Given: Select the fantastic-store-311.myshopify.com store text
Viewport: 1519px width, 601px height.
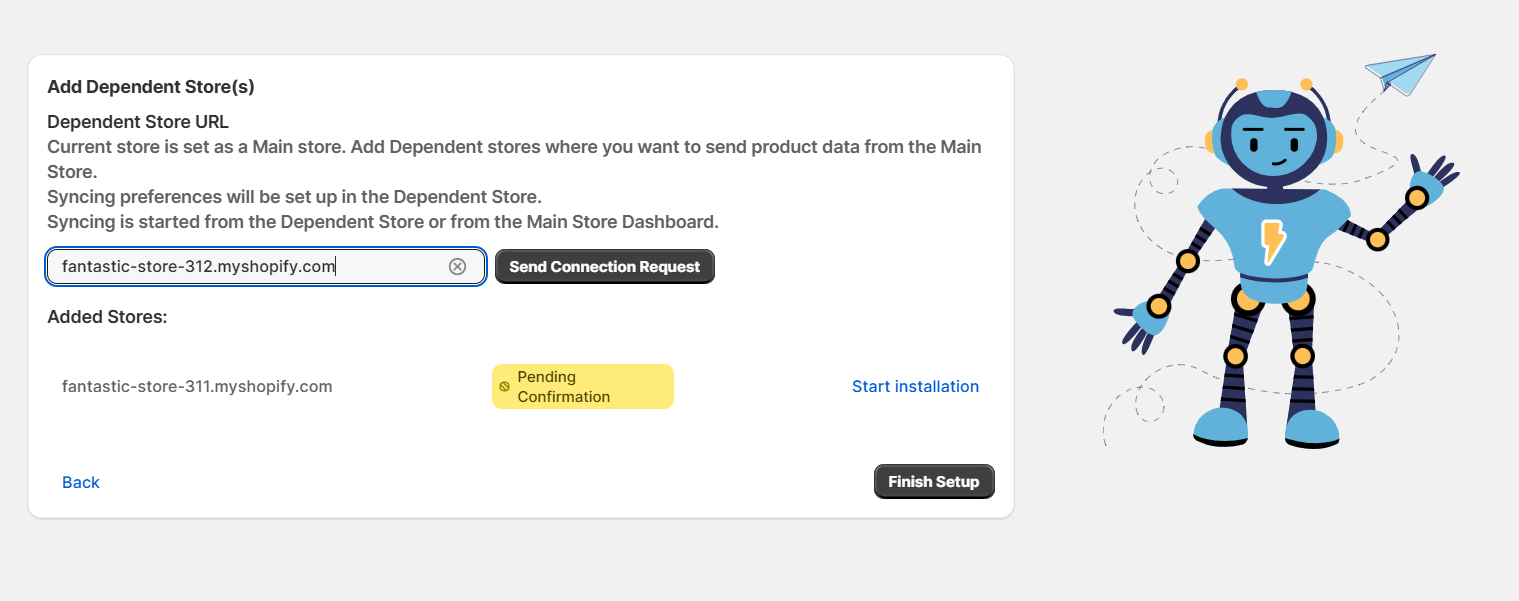Looking at the screenshot, I should coord(197,386).
